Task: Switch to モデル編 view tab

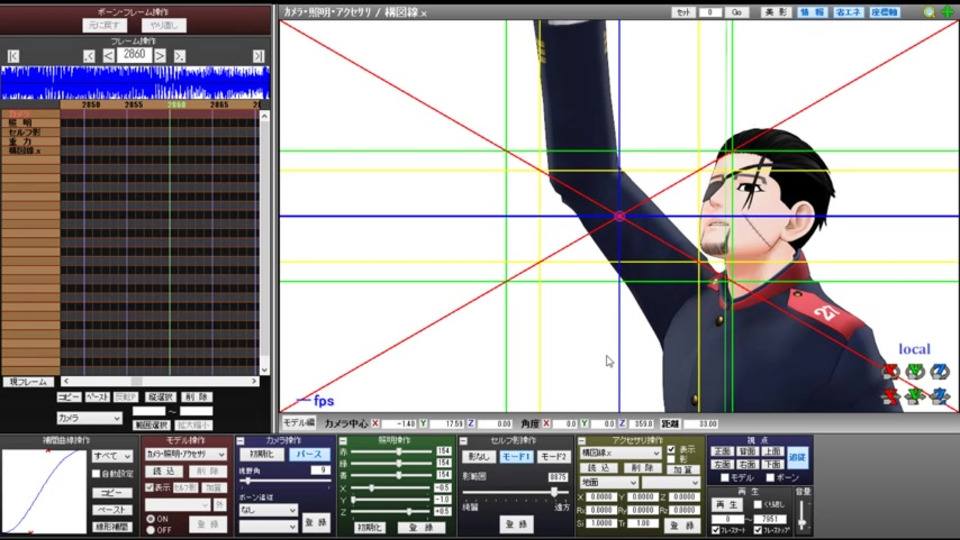Action: [x=299, y=423]
